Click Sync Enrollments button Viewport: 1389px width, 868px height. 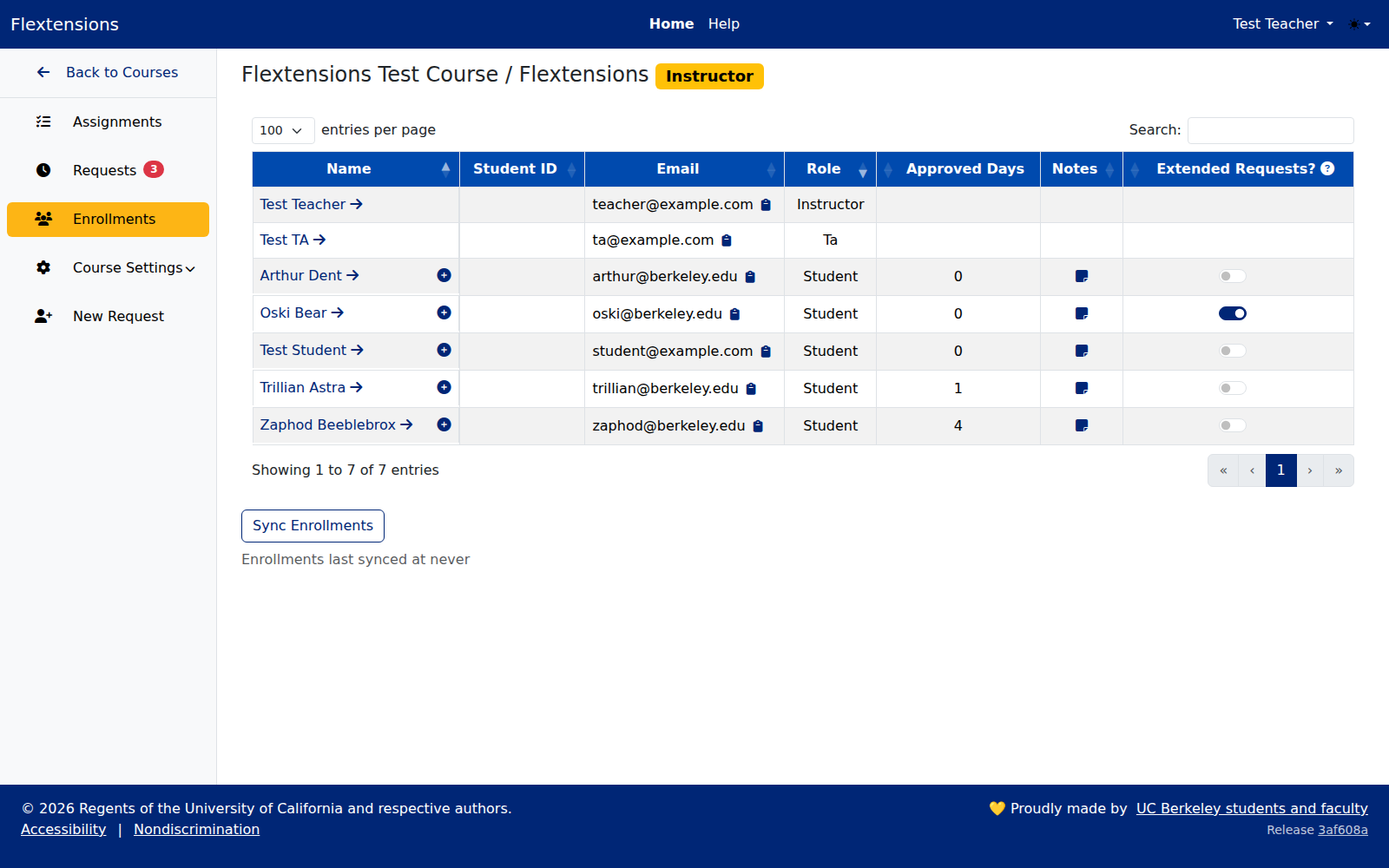pos(313,526)
